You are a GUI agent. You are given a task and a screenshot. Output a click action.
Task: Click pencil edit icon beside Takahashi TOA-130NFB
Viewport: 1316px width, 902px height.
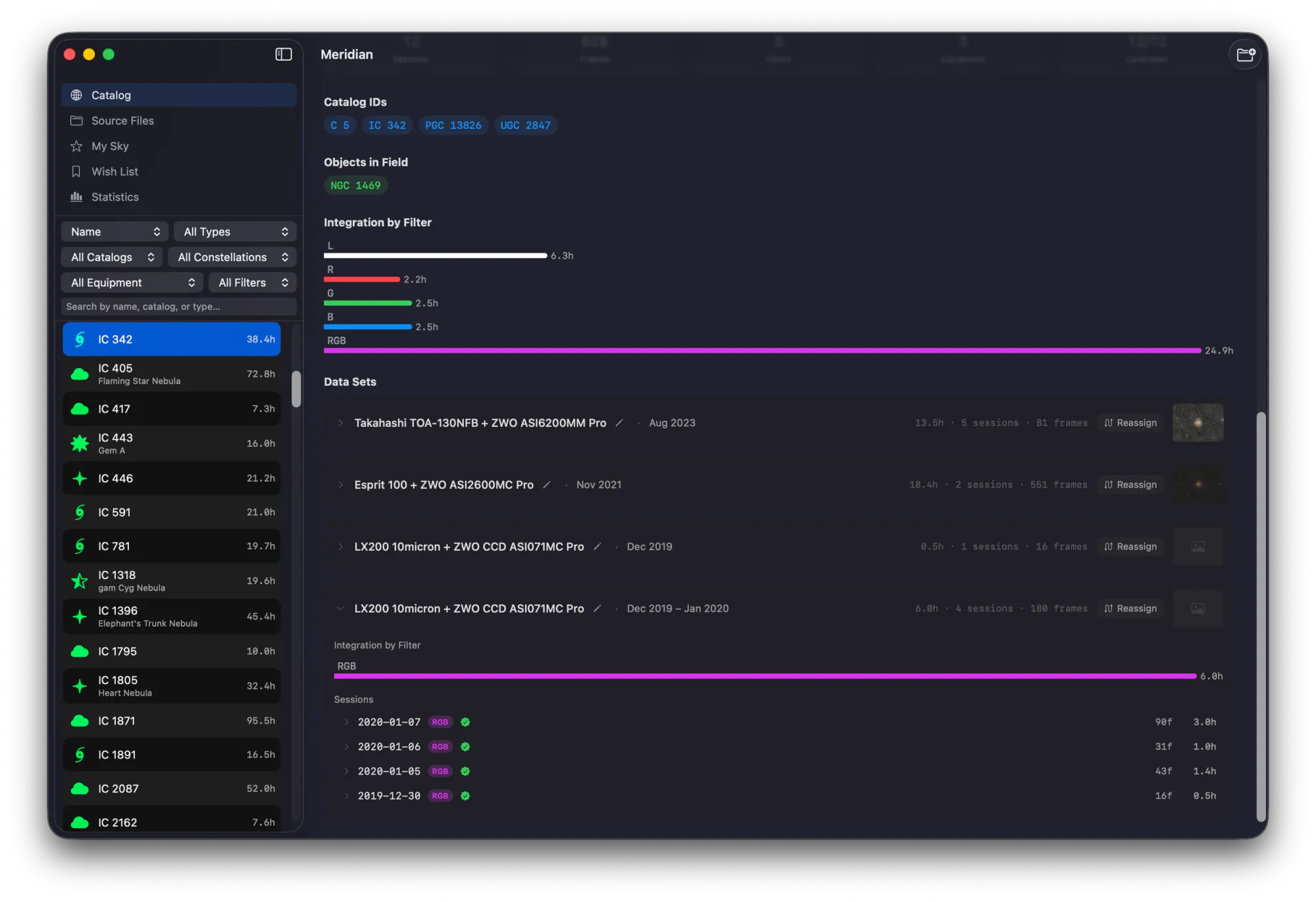(619, 423)
